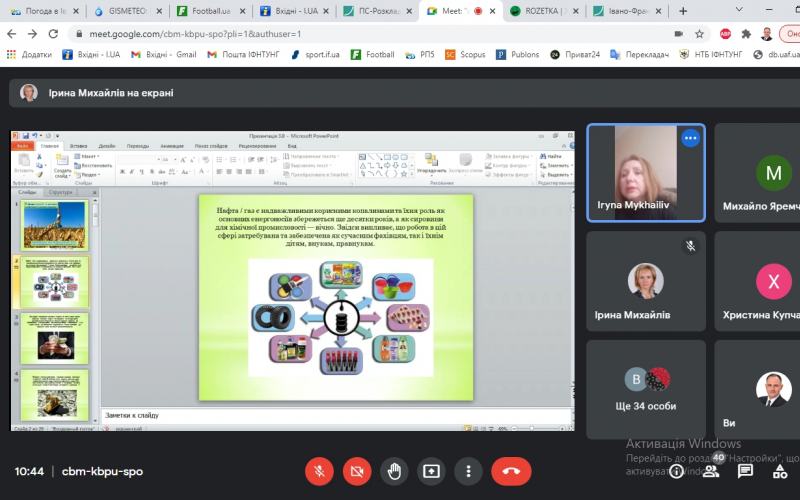Open the 'Приват24' bookmark
Viewport: 800px width, 500px height.
point(574,54)
